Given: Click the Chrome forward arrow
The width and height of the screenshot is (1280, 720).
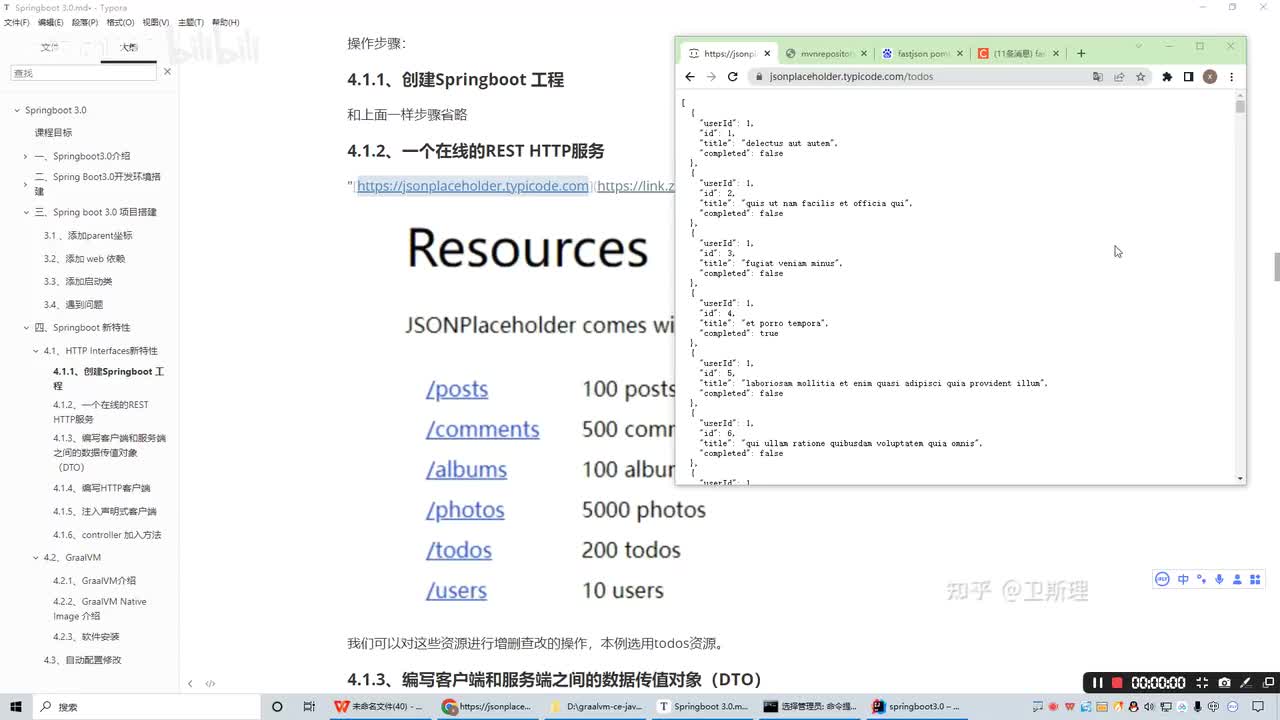Looking at the screenshot, I should tap(711, 77).
